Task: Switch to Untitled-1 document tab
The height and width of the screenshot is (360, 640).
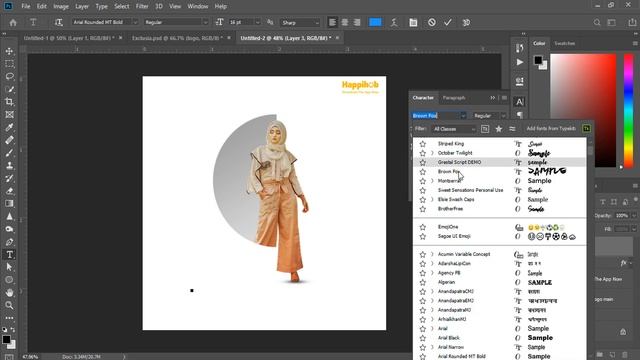Action: pyautogui.click(x=68, y=38)
